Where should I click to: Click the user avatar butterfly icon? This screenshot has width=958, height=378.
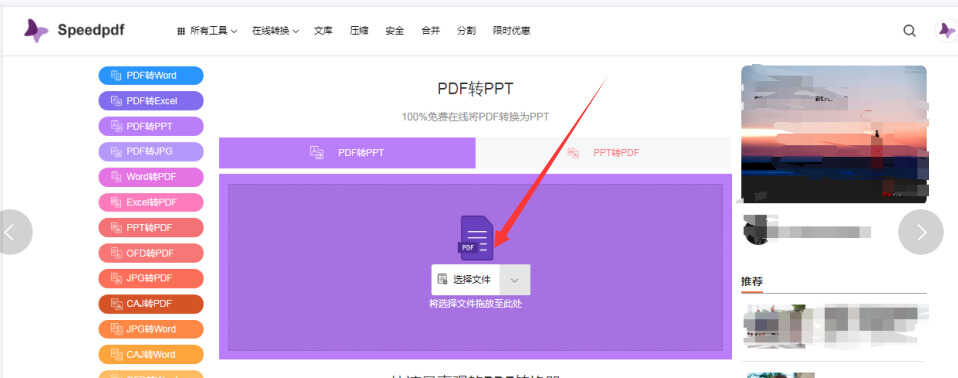pos(947,31)
